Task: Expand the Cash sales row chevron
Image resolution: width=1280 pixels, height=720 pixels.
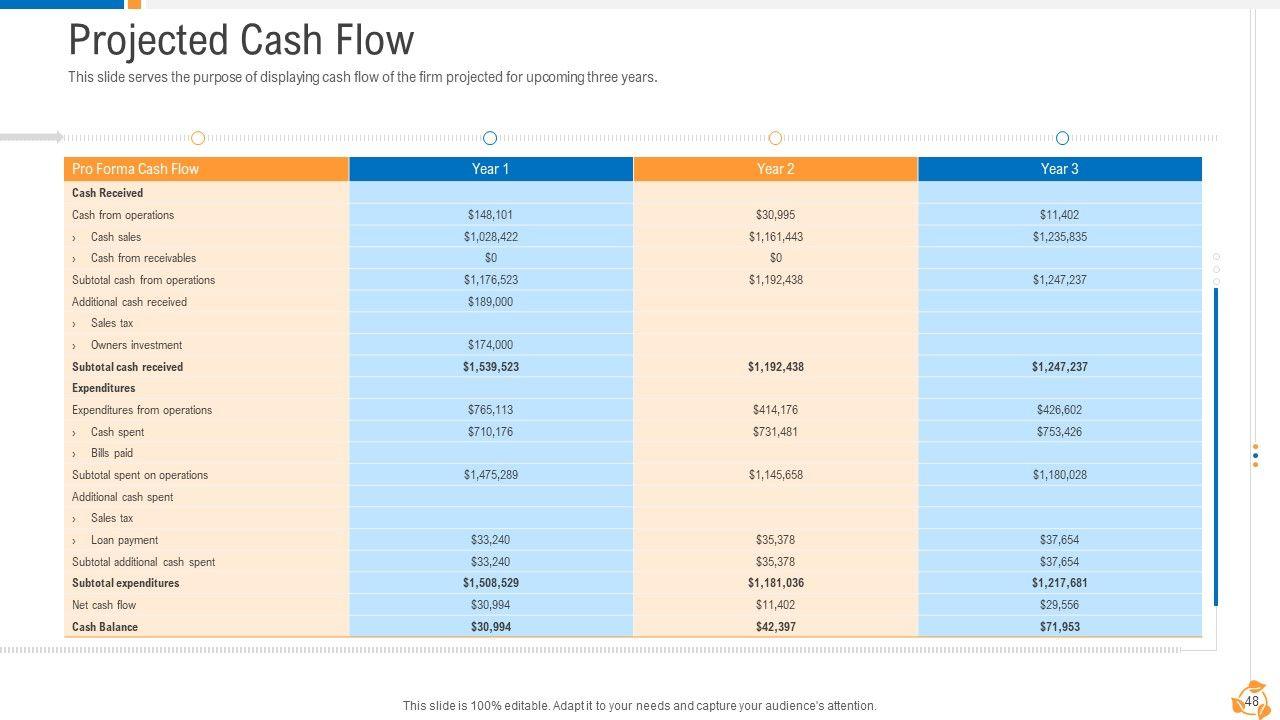Action: point(74,238)
